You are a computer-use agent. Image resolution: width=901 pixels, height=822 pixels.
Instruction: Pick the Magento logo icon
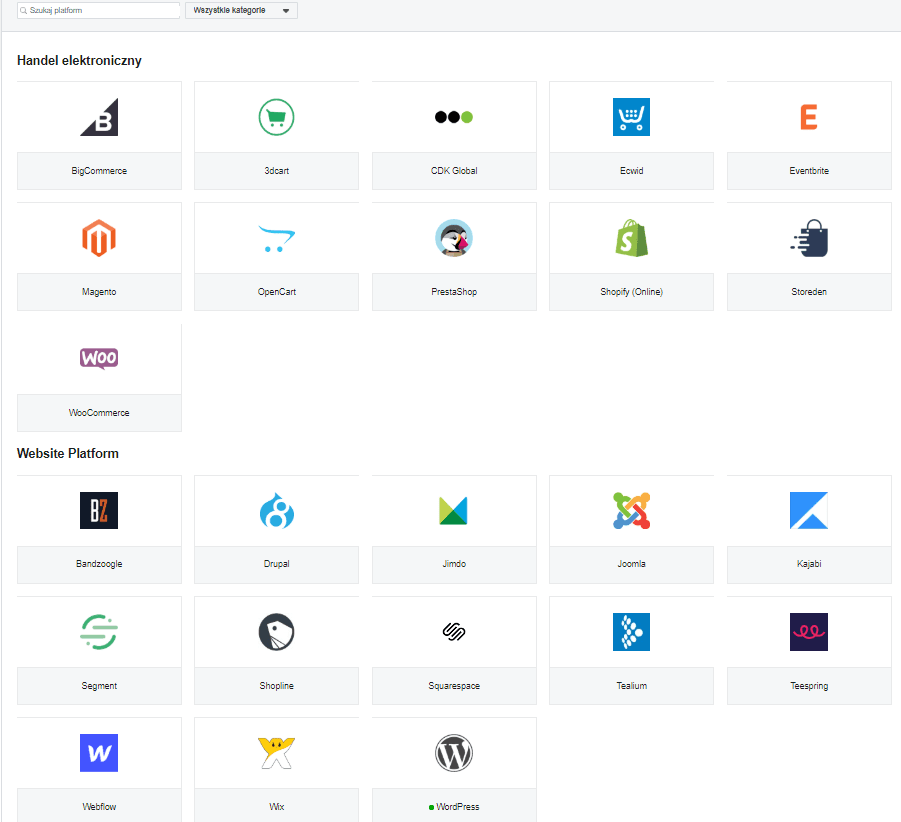99,238
